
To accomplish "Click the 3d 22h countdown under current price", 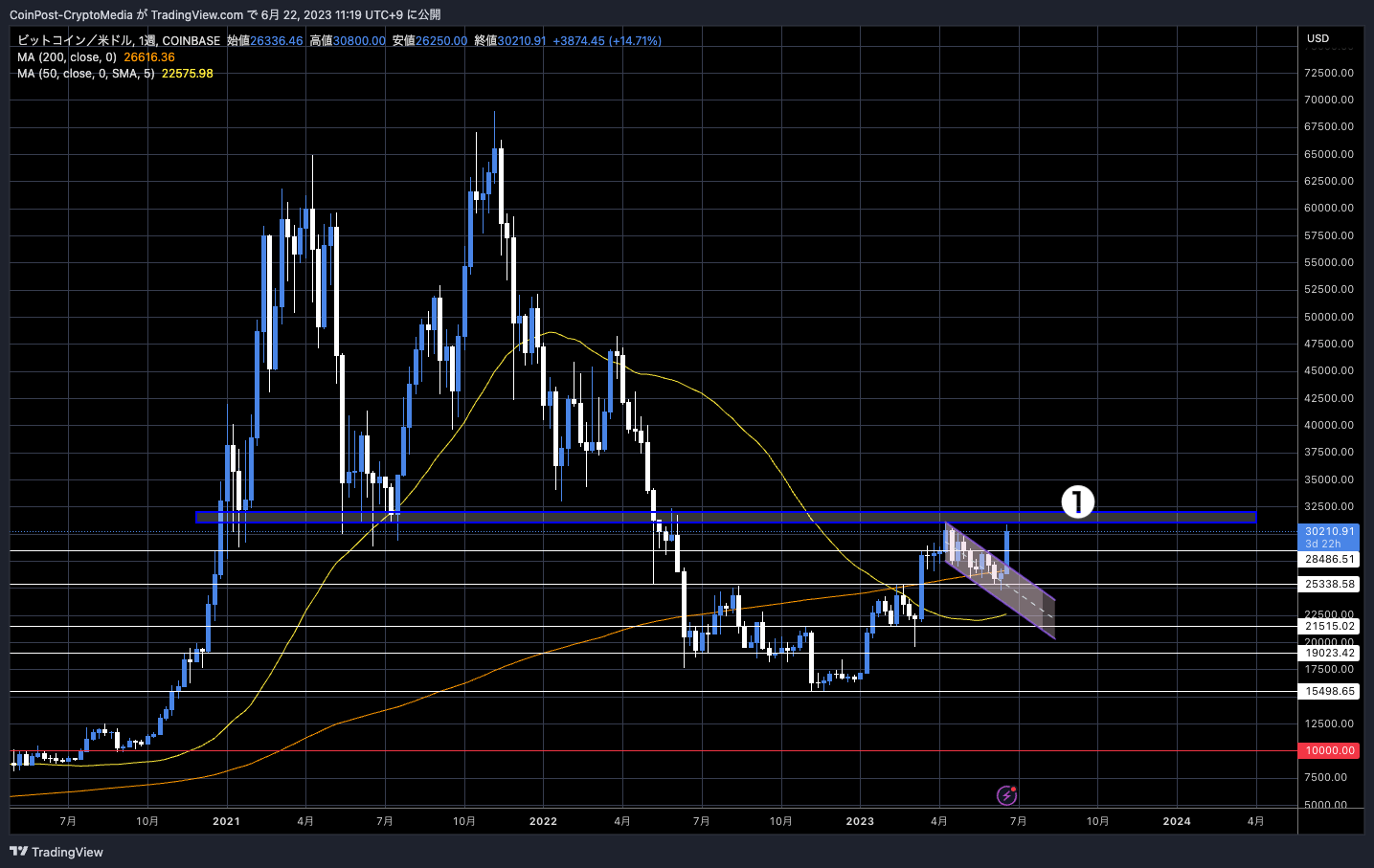I will coord(1323,544).
